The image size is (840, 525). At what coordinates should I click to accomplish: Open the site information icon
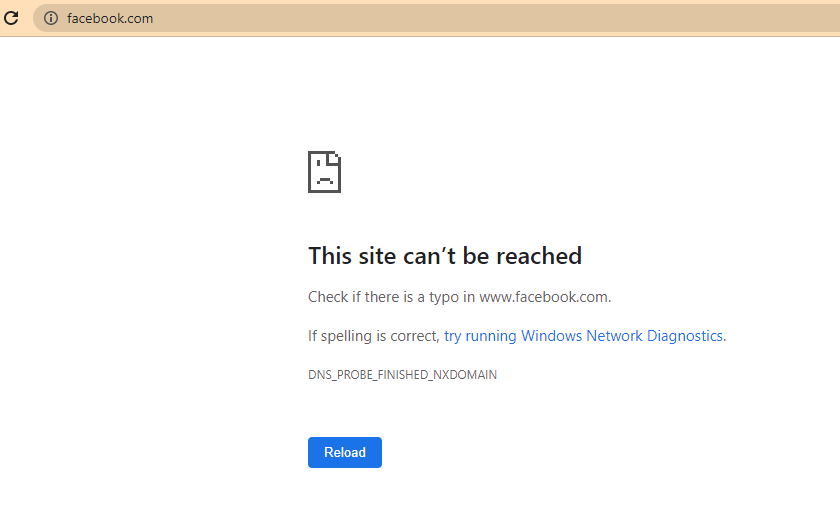click(51, 18)
